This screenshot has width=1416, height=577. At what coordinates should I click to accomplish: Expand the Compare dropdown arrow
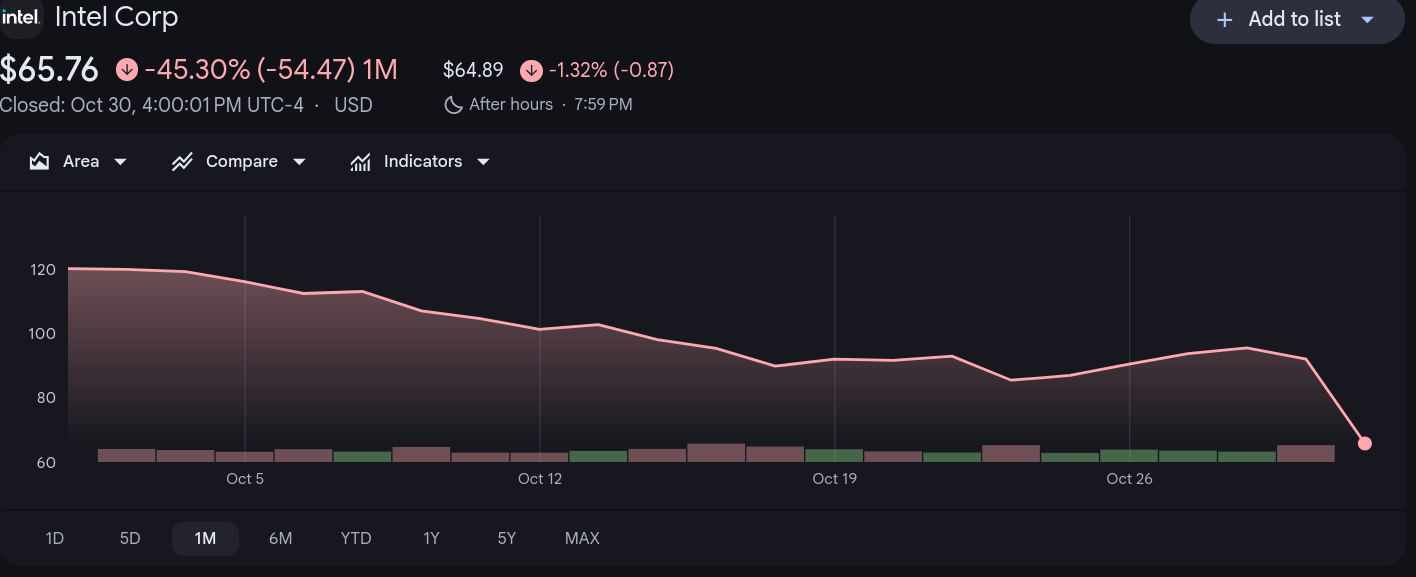299,162
